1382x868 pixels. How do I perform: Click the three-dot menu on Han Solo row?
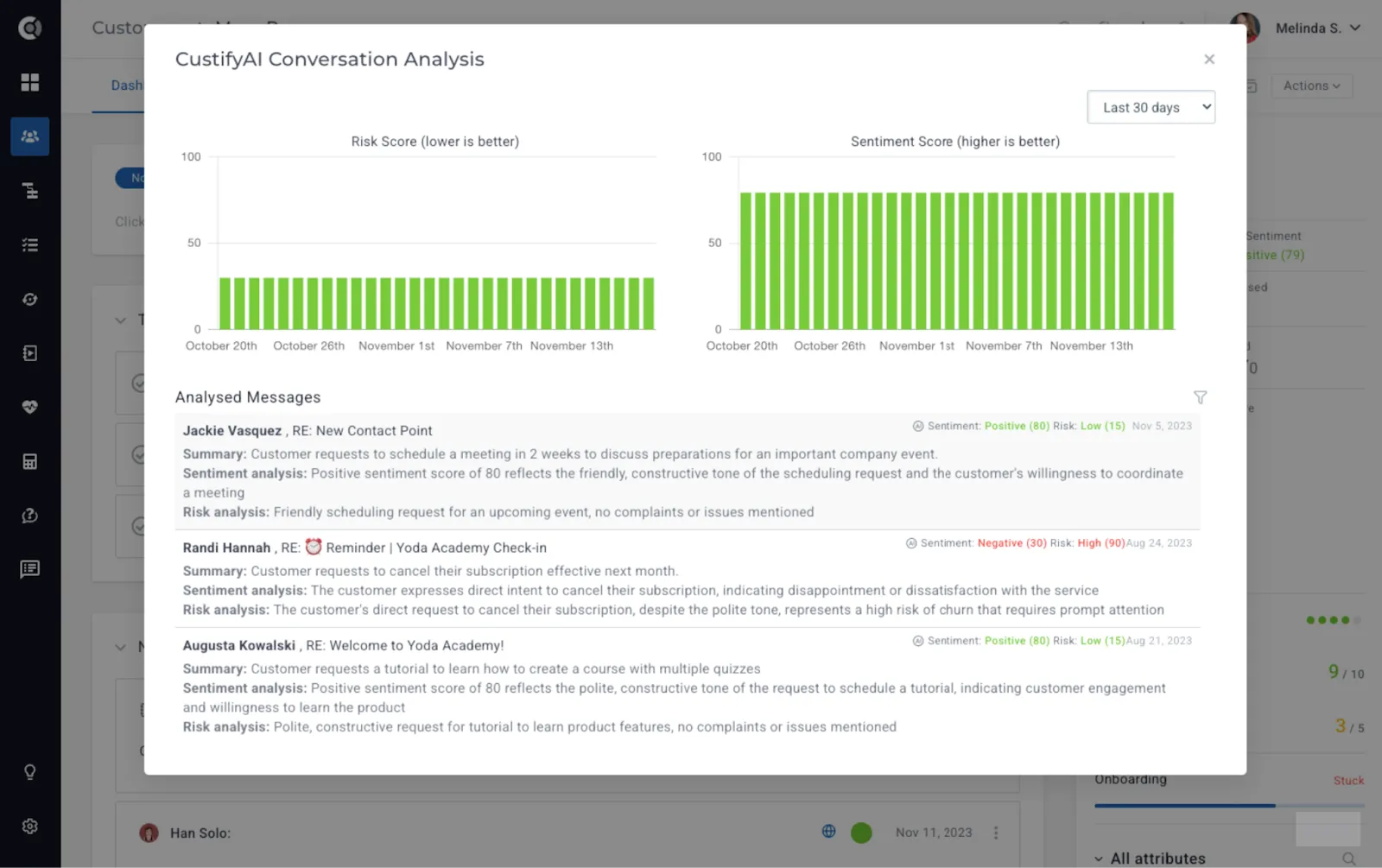(x=996, y=833)
